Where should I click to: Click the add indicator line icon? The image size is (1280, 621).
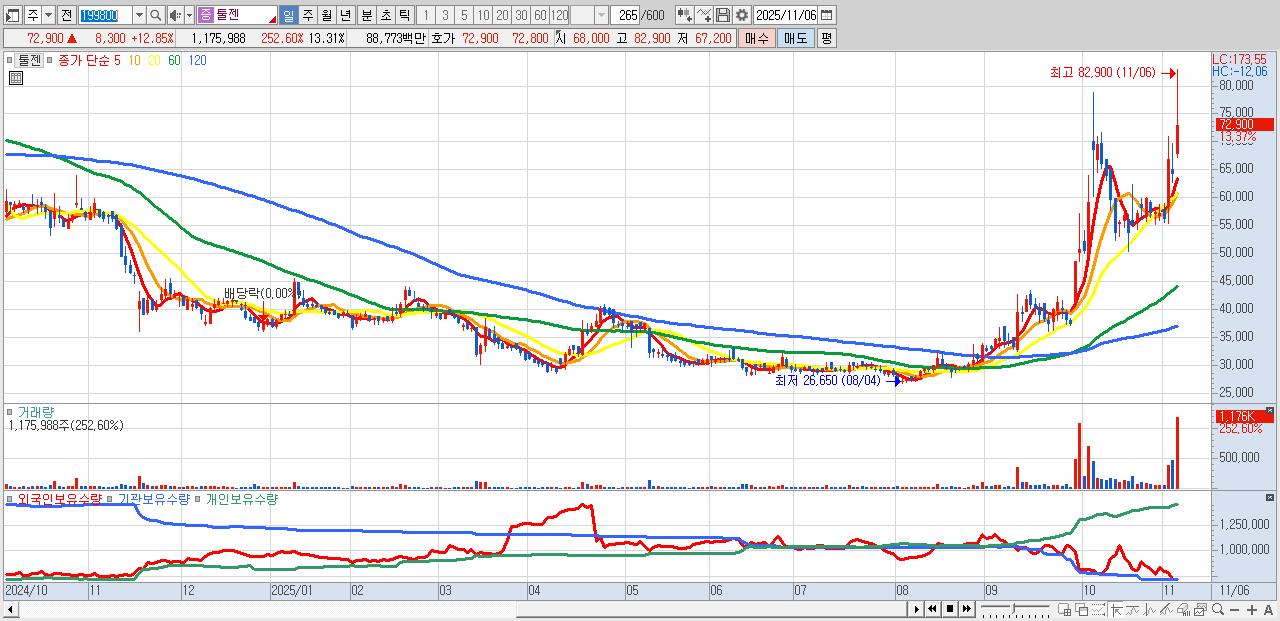pos(704,16)
